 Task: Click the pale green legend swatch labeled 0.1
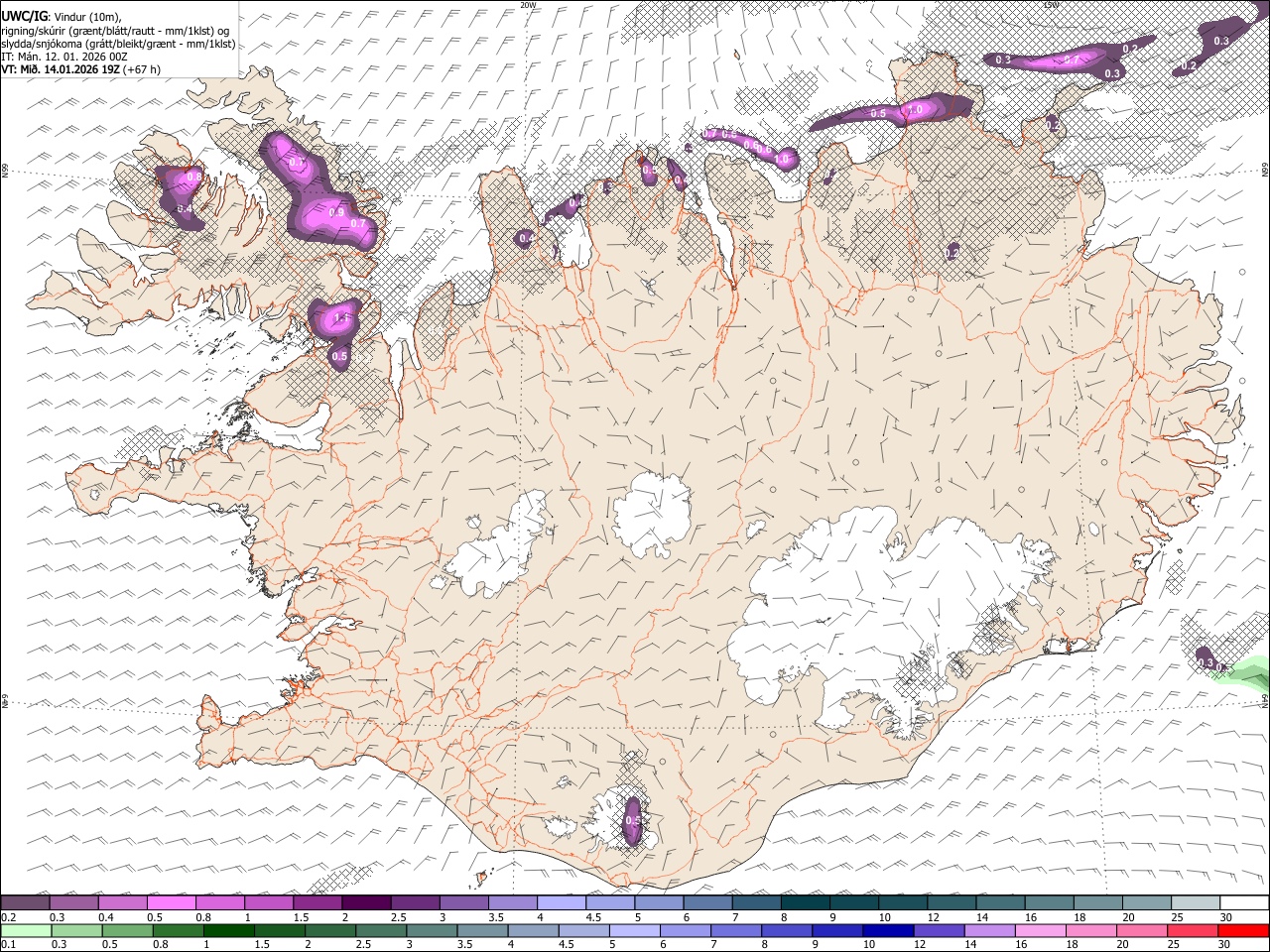pyautogui.click(x=26, y=930)
